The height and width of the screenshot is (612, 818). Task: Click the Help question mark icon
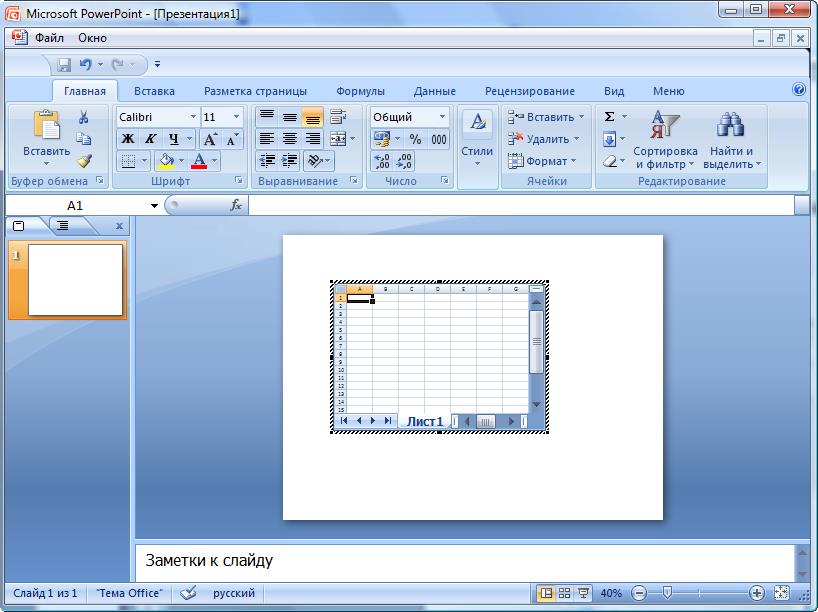(799, 90)
